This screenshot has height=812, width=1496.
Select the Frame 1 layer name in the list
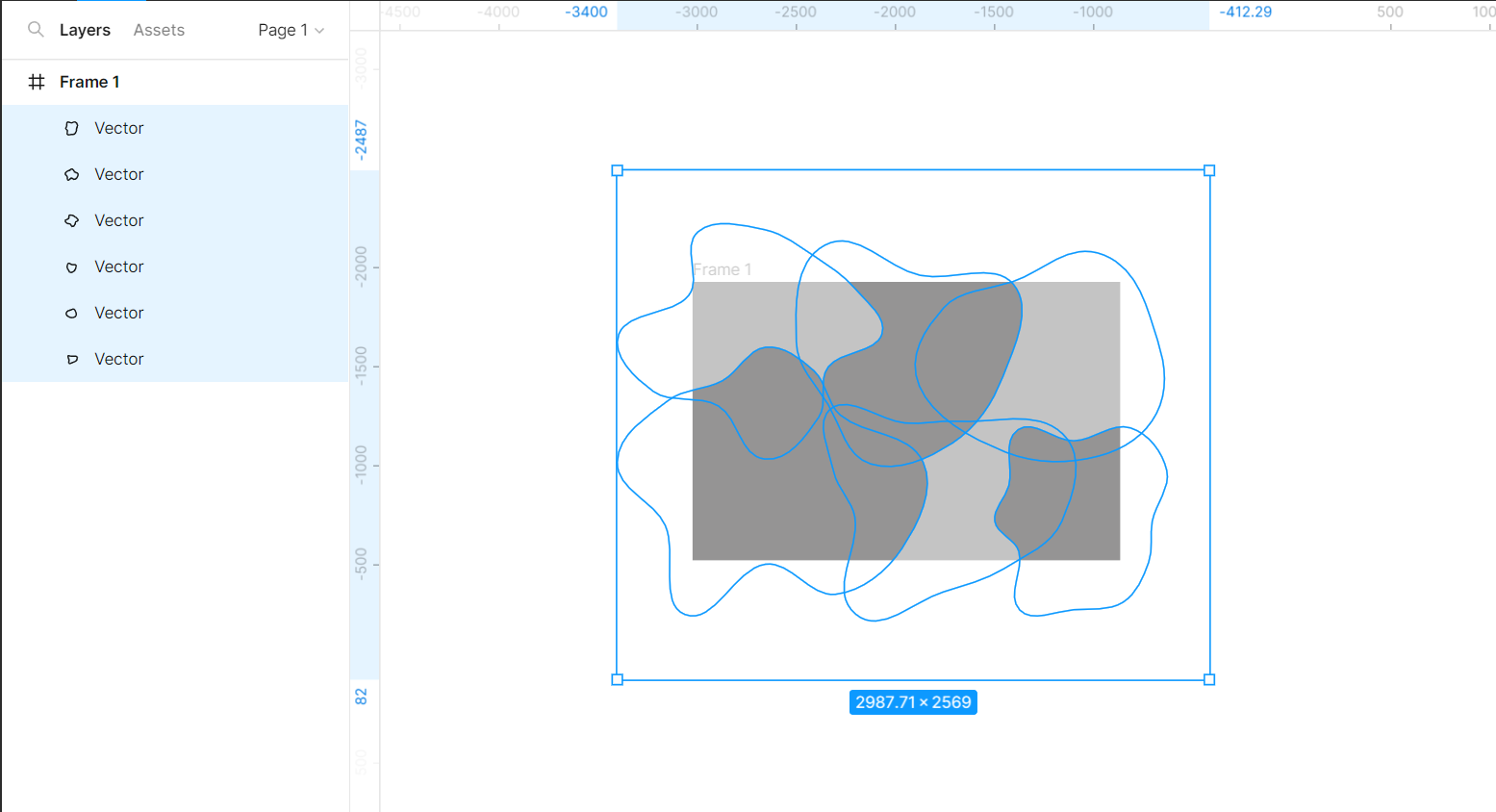[89, 82]
